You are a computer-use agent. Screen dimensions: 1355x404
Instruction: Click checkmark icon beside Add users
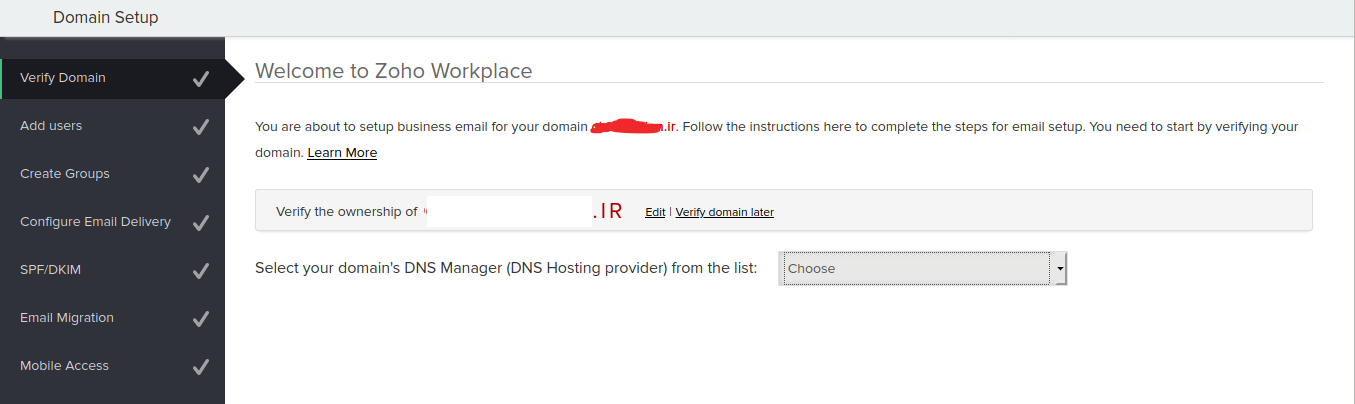click(x=201, y=127)
